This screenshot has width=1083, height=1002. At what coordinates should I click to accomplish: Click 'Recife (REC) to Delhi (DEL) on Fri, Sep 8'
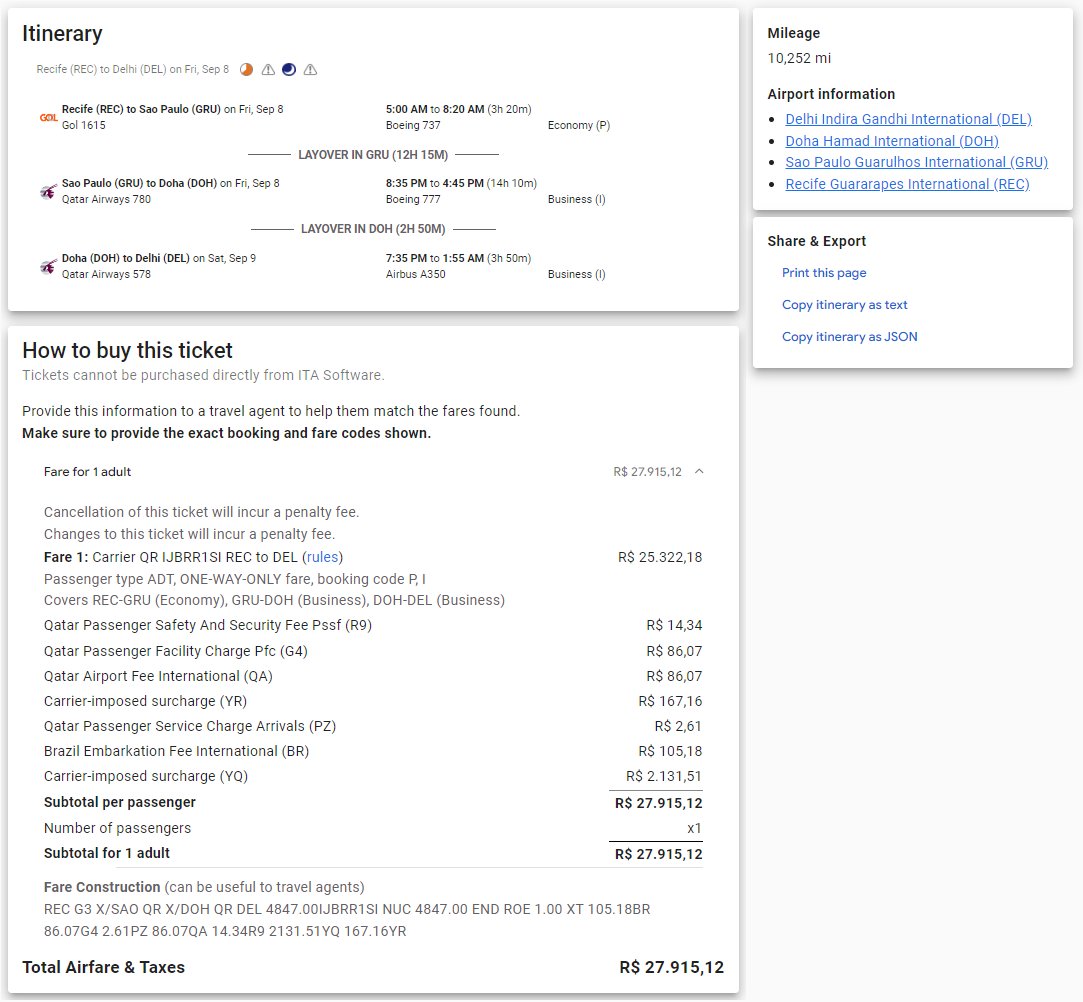pos(133,69)
